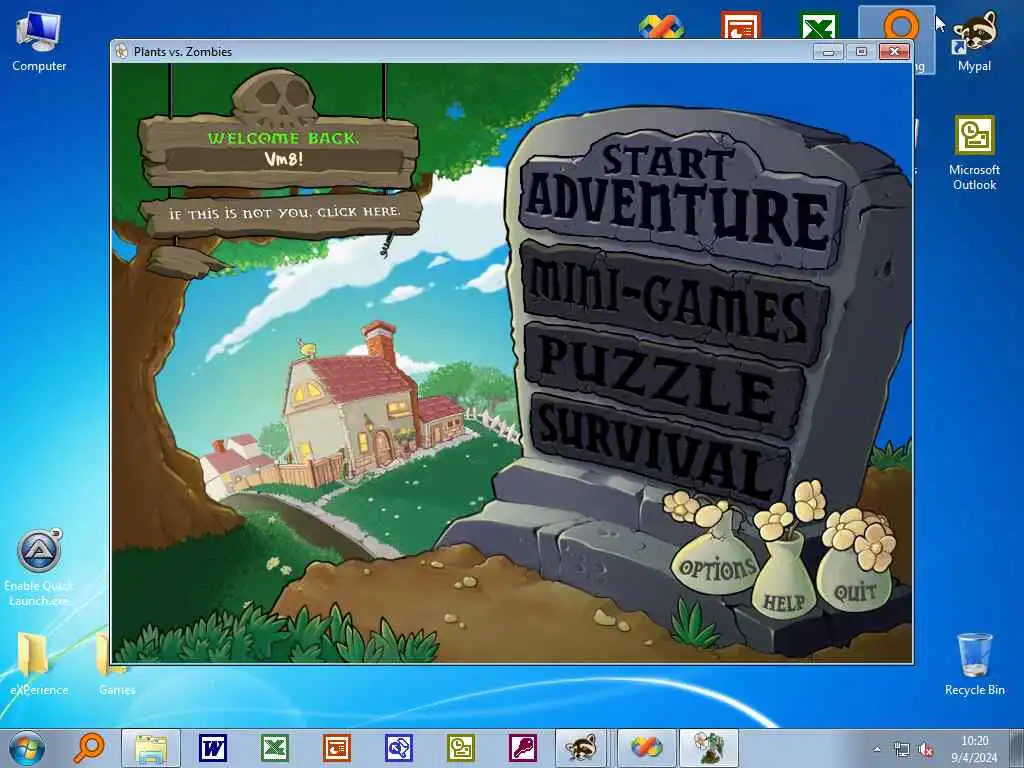Select Puzzle mode on the tombstone

(666, 379)
